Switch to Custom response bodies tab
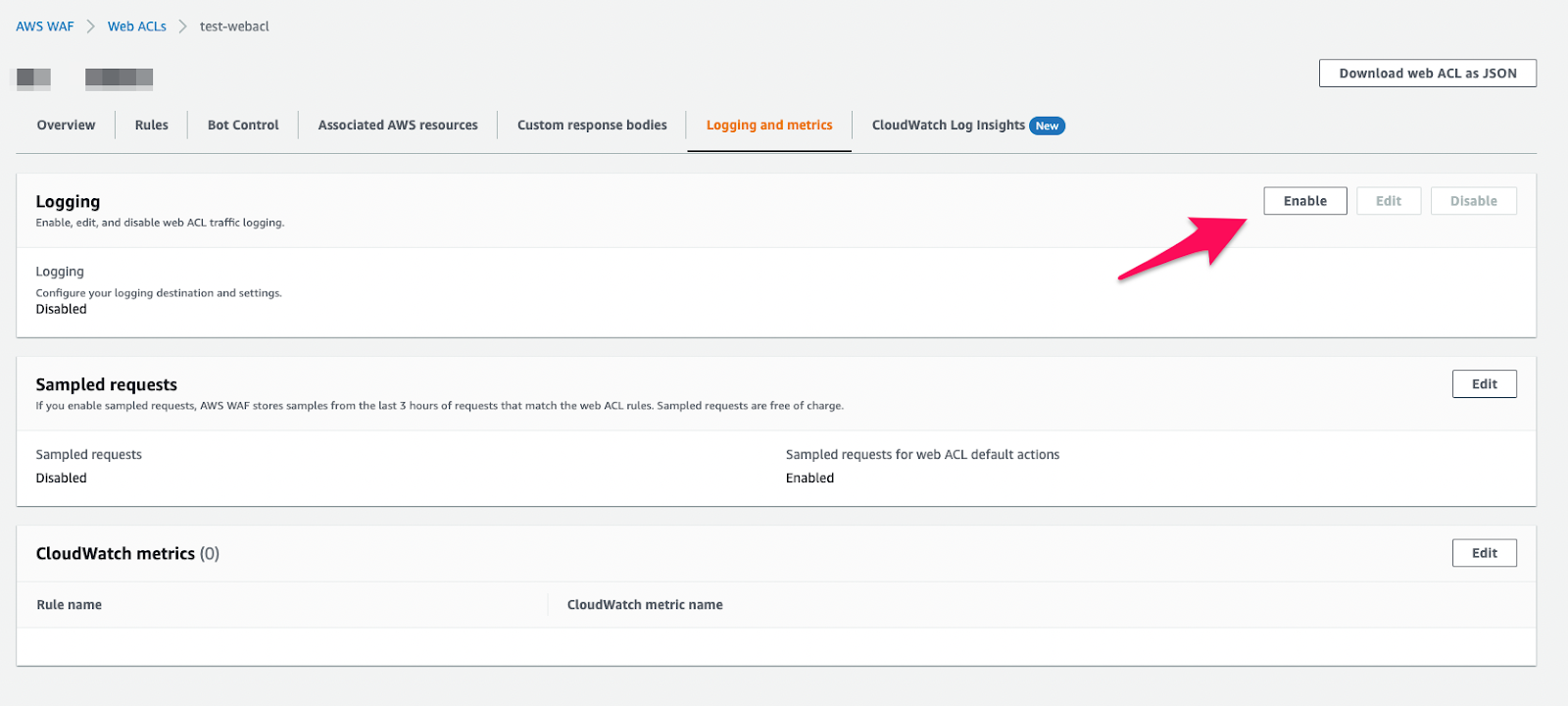 pos(592,126)
